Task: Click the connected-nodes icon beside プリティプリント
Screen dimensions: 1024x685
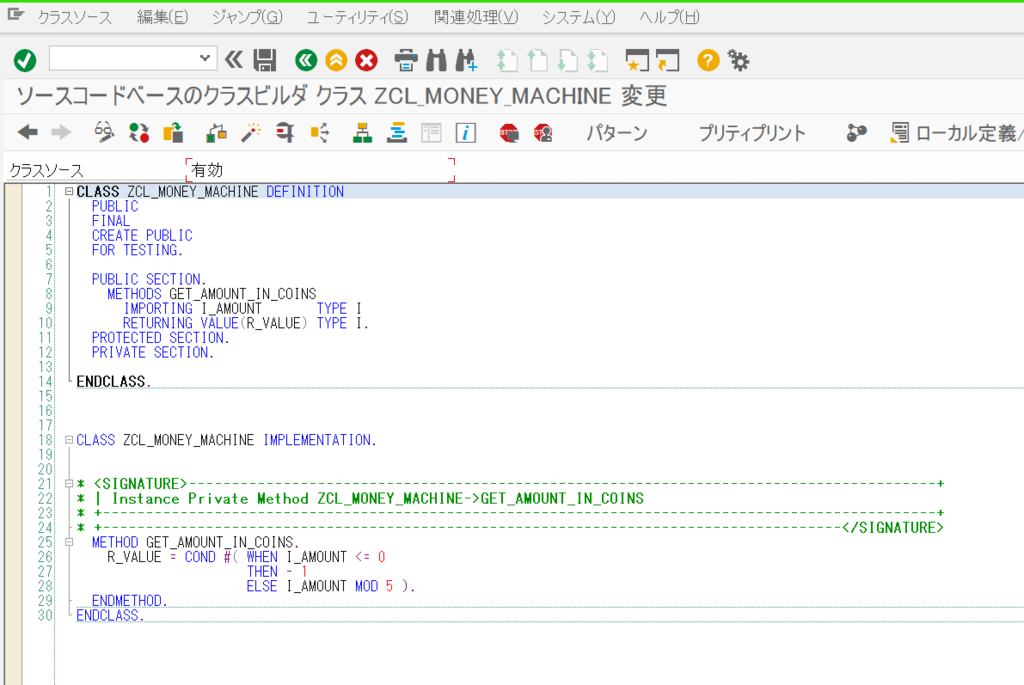Action: click(x=856, y=133)
